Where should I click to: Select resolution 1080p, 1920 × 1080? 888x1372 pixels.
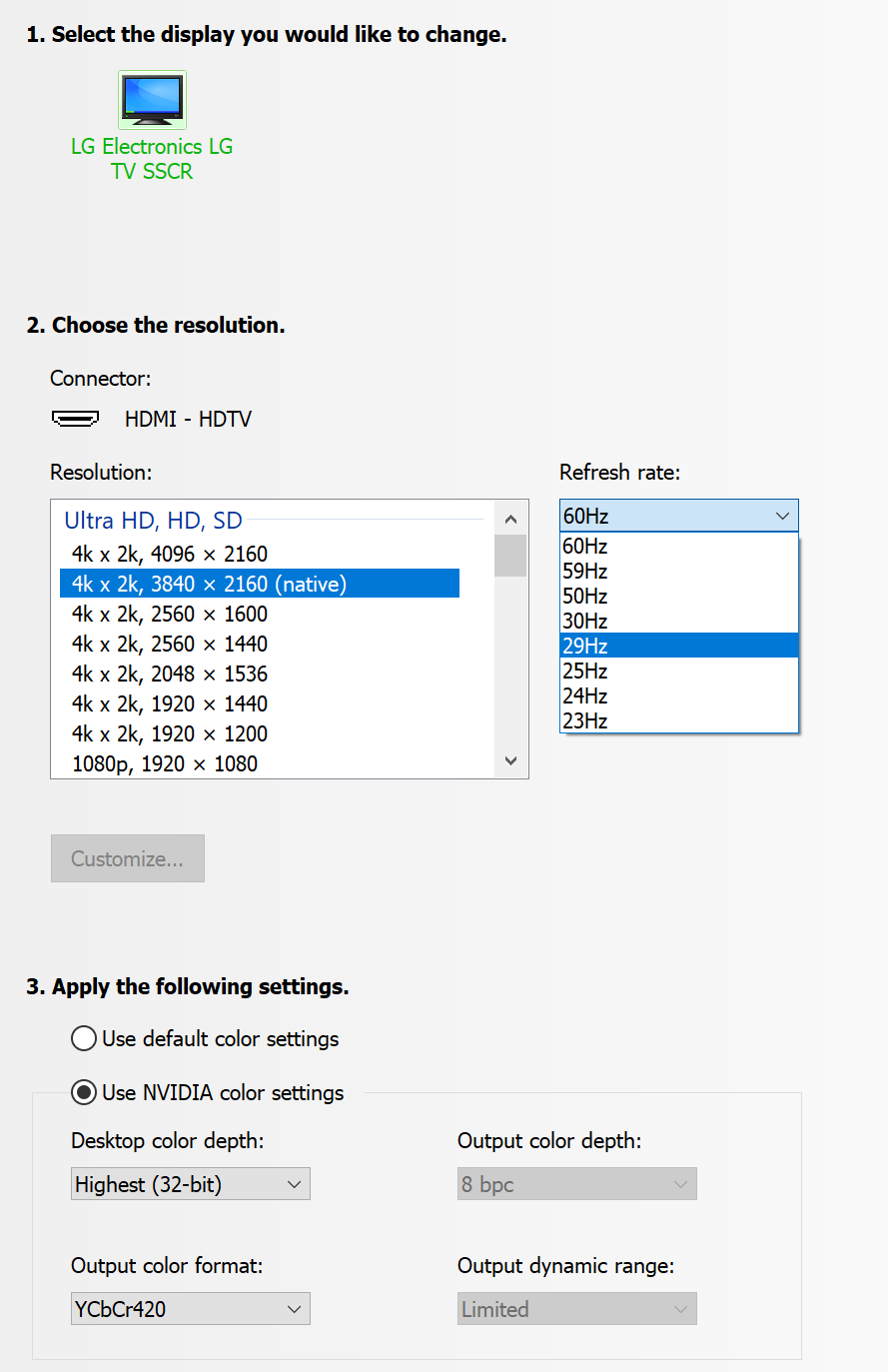point(260,763)
